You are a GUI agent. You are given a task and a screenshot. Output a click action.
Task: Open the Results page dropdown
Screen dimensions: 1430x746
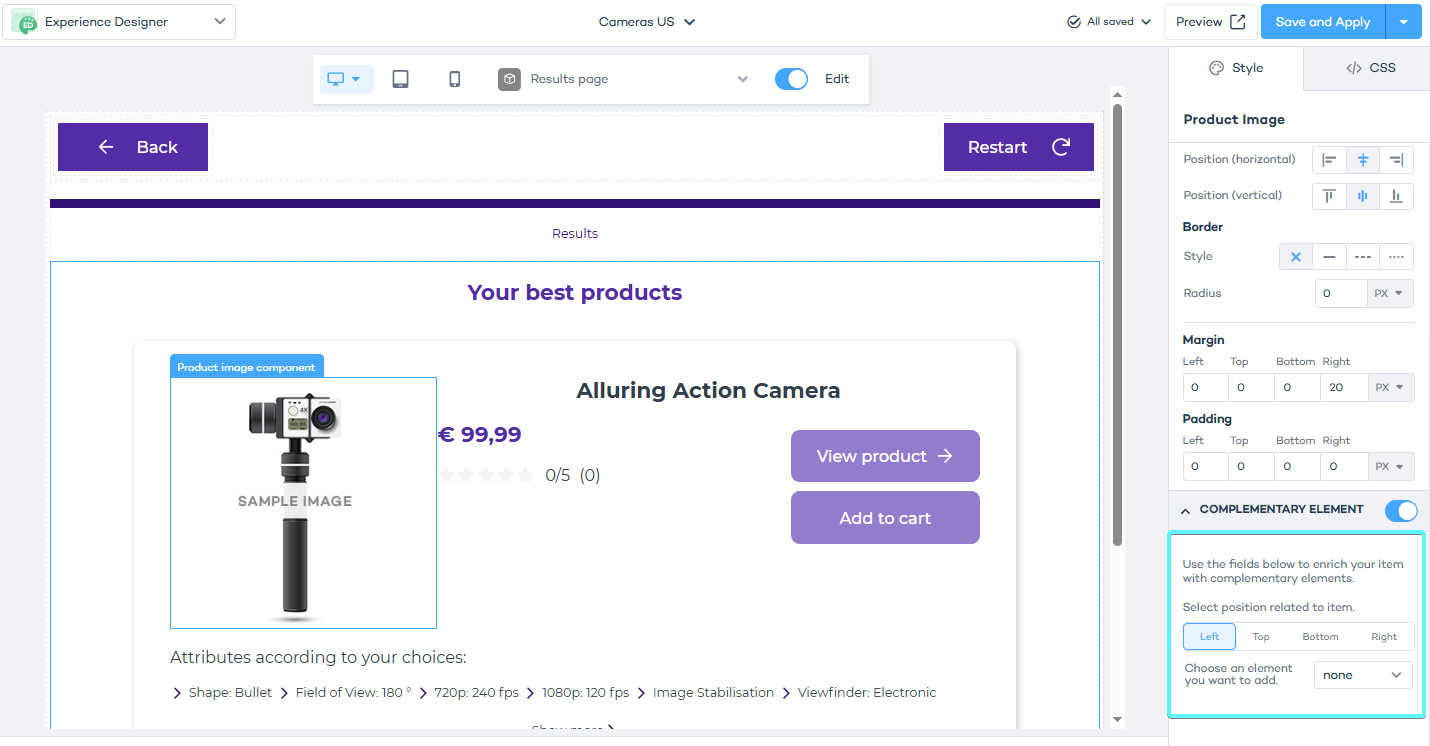(x=742, y=78)
